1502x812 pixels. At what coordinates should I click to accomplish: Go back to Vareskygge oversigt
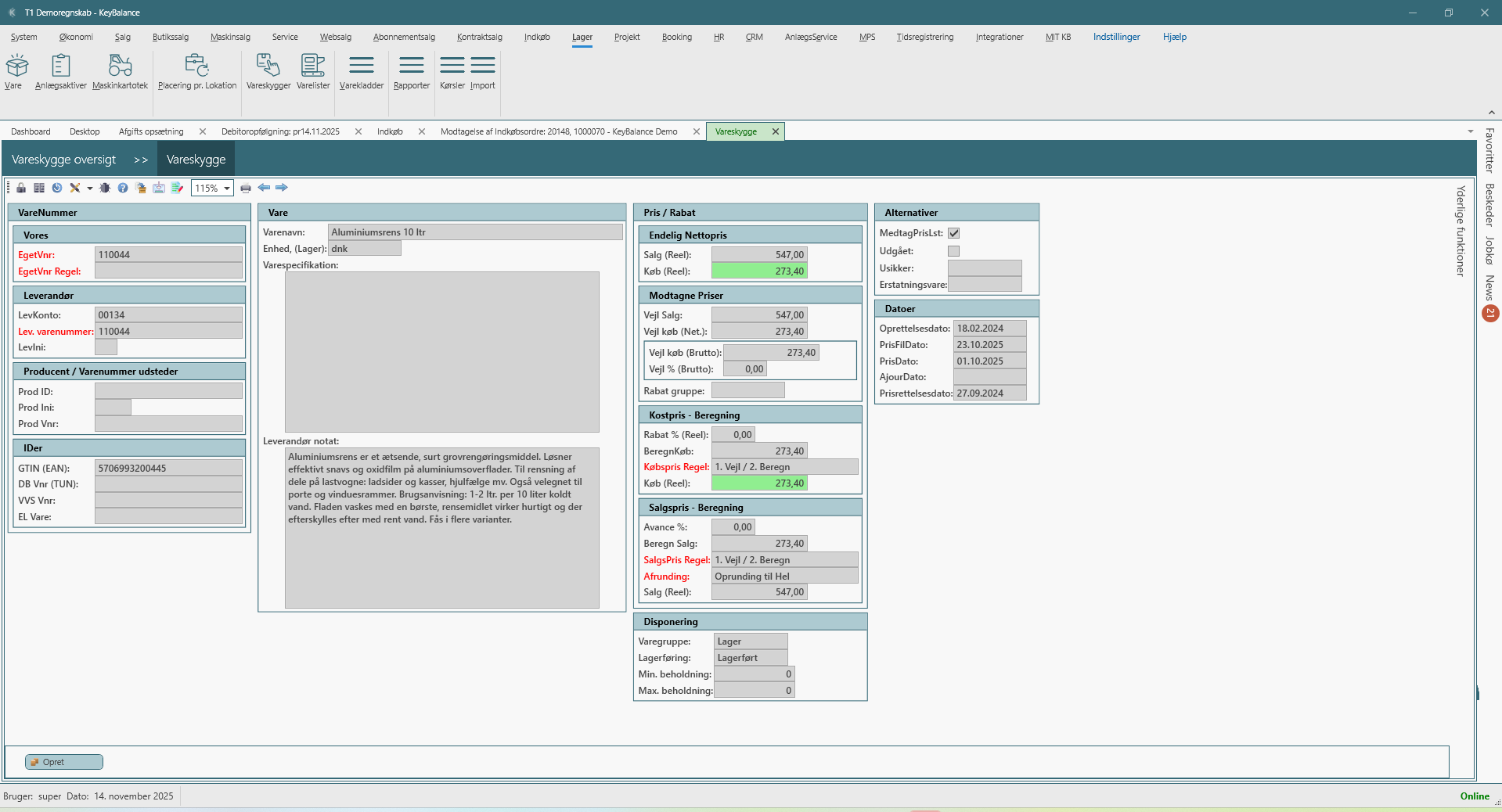[63, 160]
